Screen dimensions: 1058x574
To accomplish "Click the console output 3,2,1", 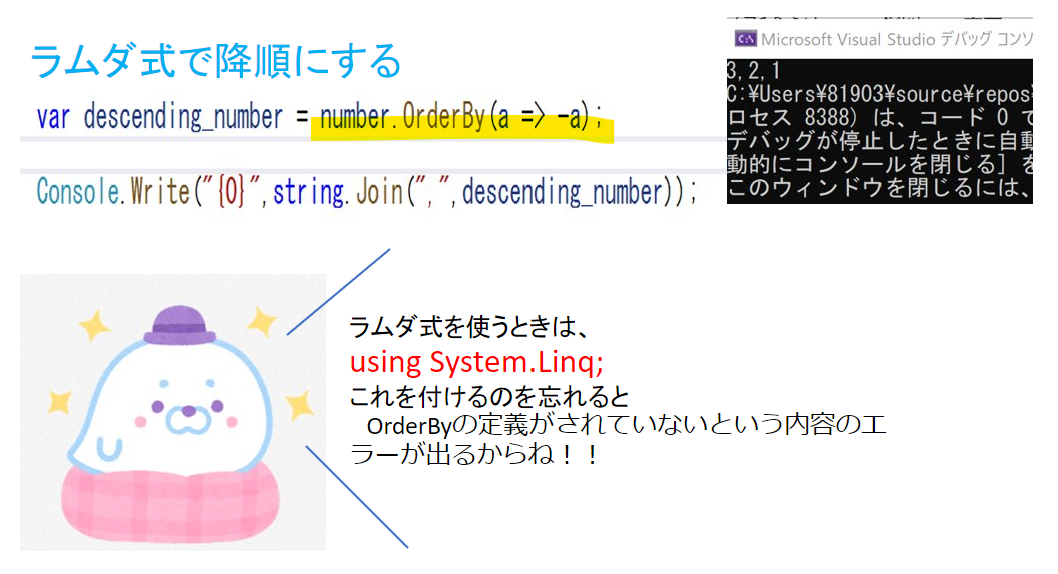I will click(754, 70).
